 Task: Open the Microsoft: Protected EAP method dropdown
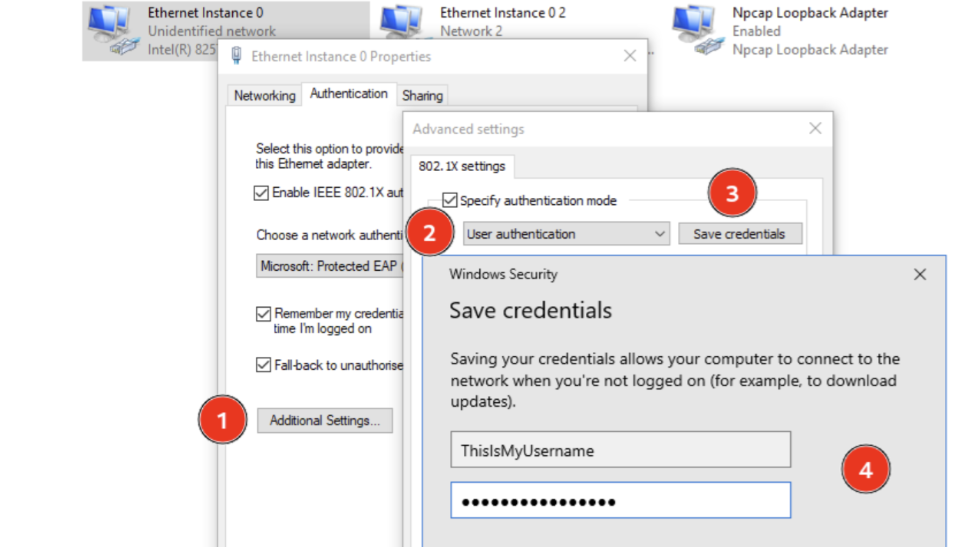tap(330, 266)
